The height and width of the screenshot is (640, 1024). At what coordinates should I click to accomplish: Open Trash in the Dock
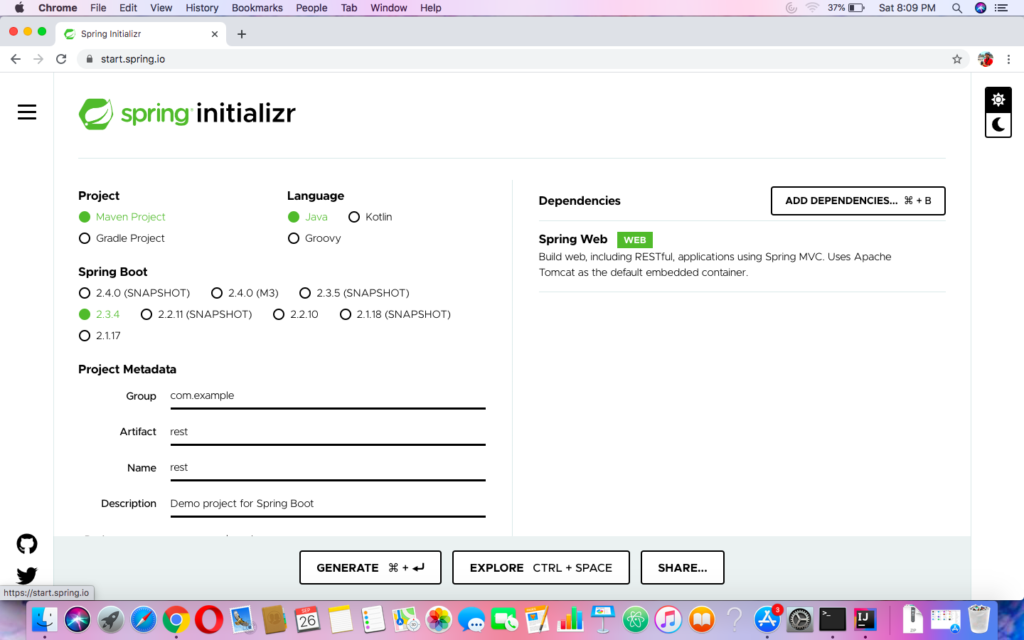979,618
